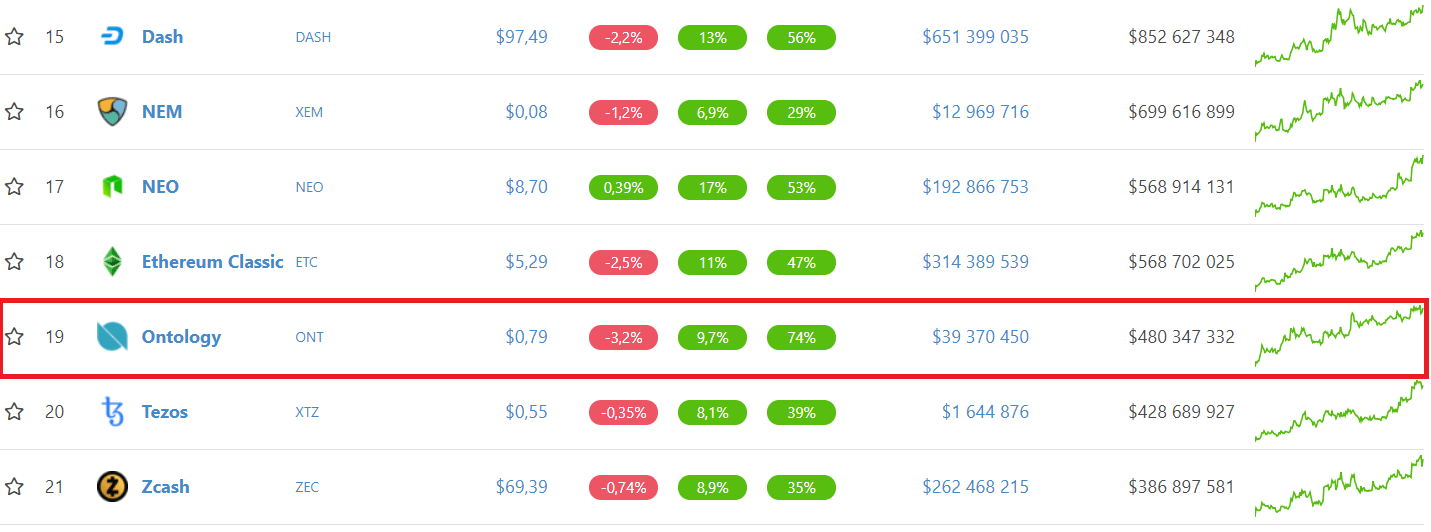Open the Ethereum Classic coin page link
Image resolution: width=1431 pixels, height=532 pixels.
point(212,262)
